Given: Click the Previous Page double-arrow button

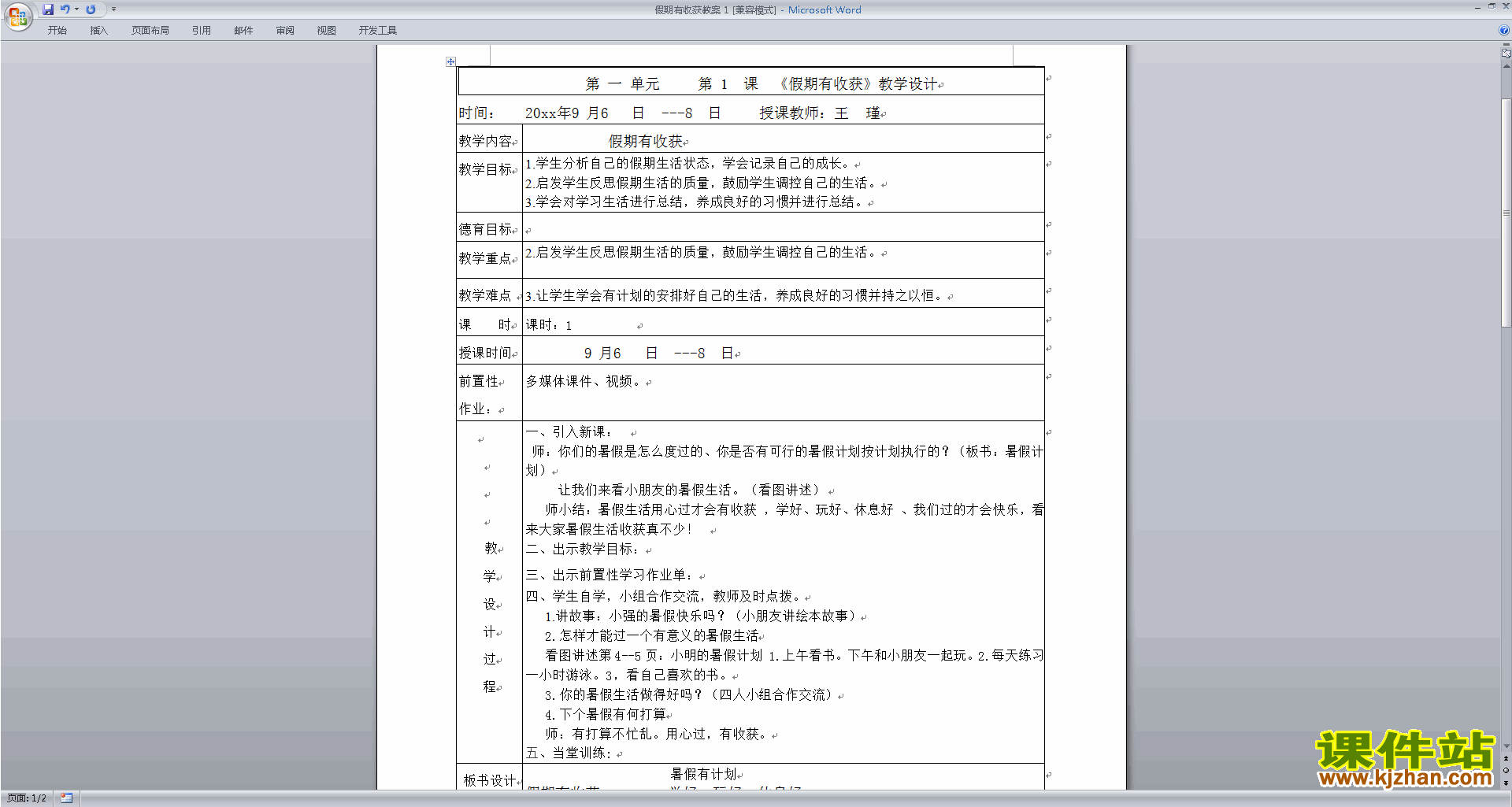Looking at the screenshot, I should coord(1506,759).
